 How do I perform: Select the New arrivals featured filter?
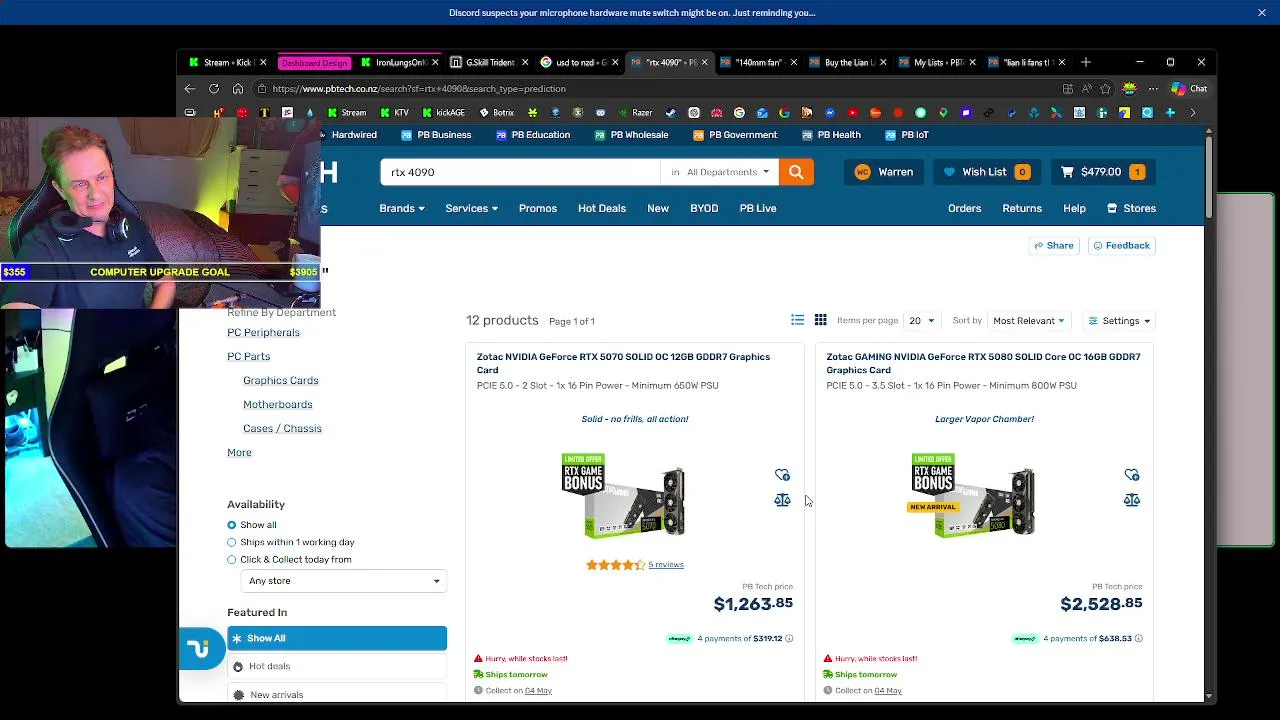tap(337, 694)
